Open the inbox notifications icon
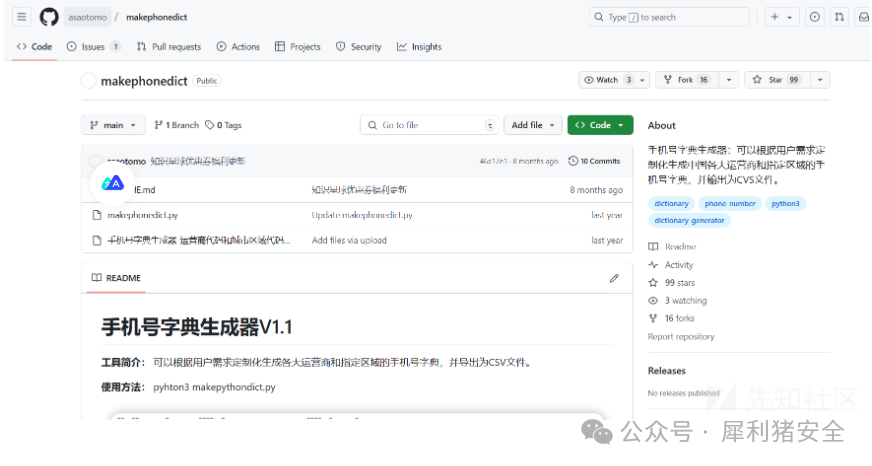Viewport: 872px width, 466px height. (x=864, y=17)
